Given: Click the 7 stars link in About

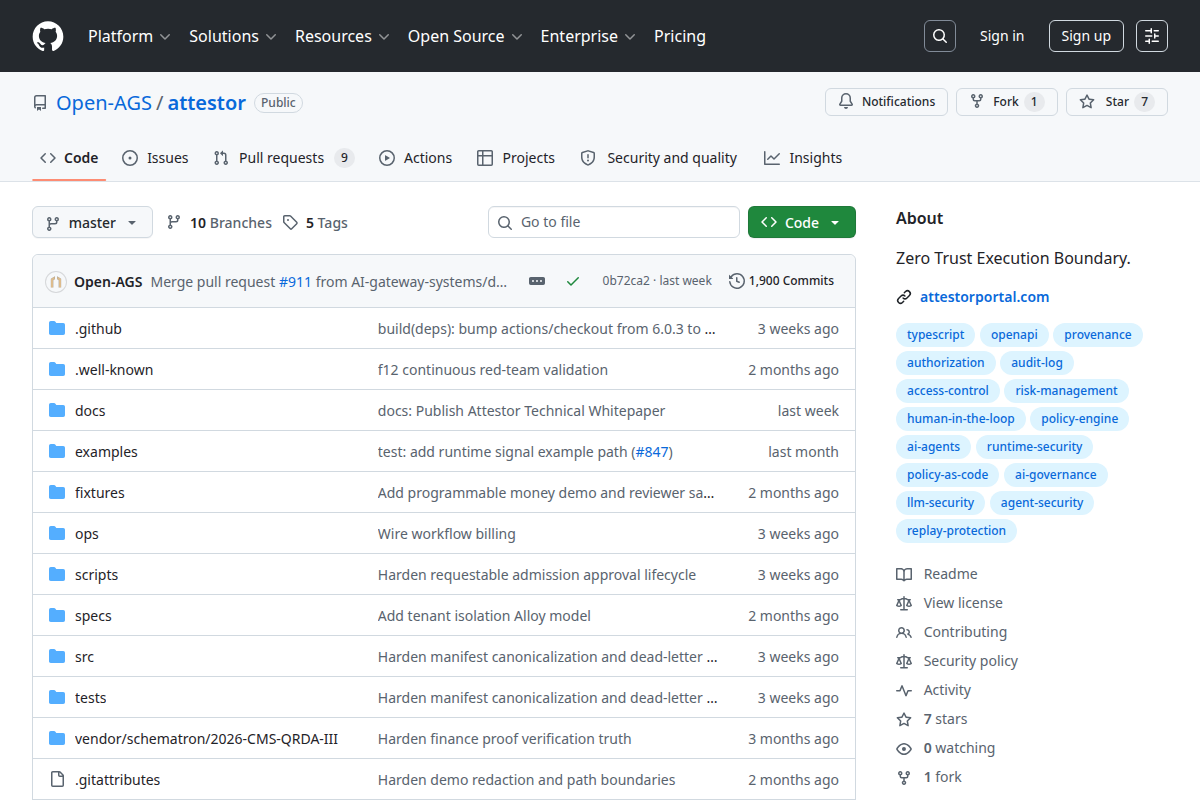Looking at the screenshot, I should pyautogui.click(x=945, y=719).
